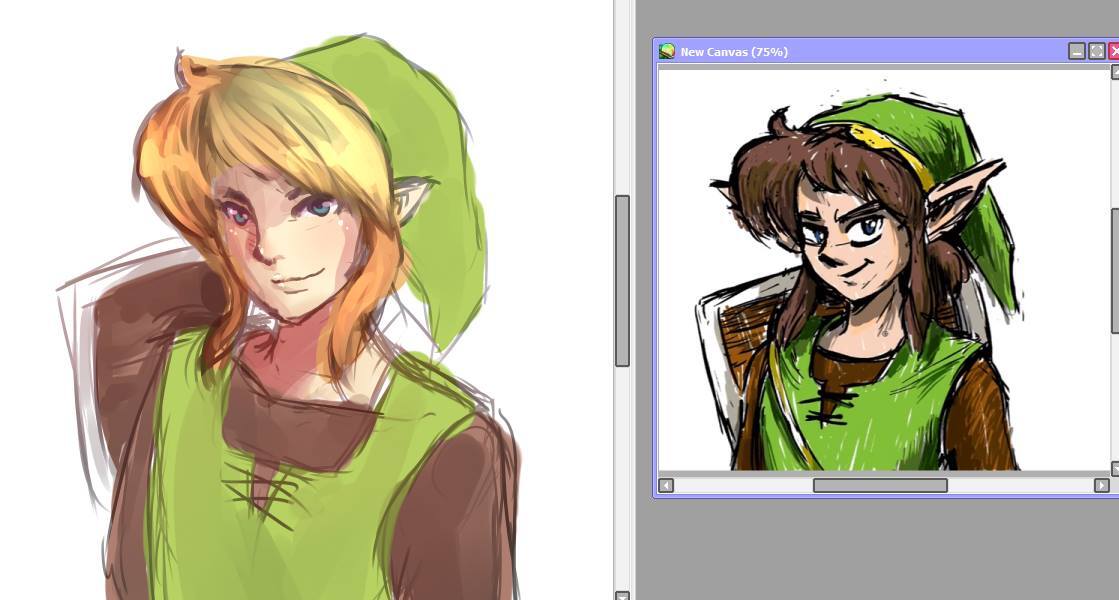Click horizontal scrollbar track right of the thumb

[x=1020, y=485]
